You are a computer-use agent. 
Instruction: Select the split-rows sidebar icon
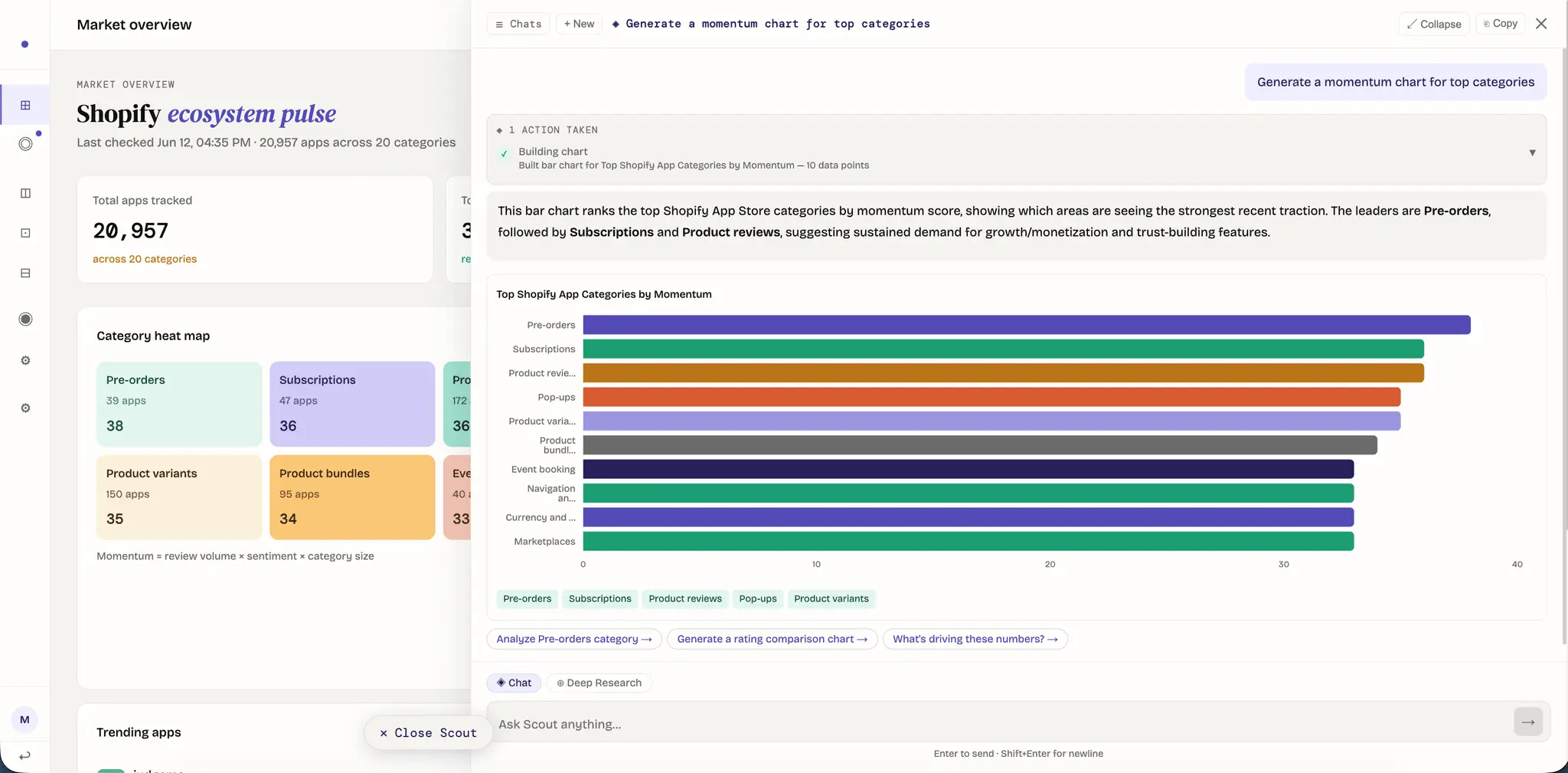click(x=25, y=273)
